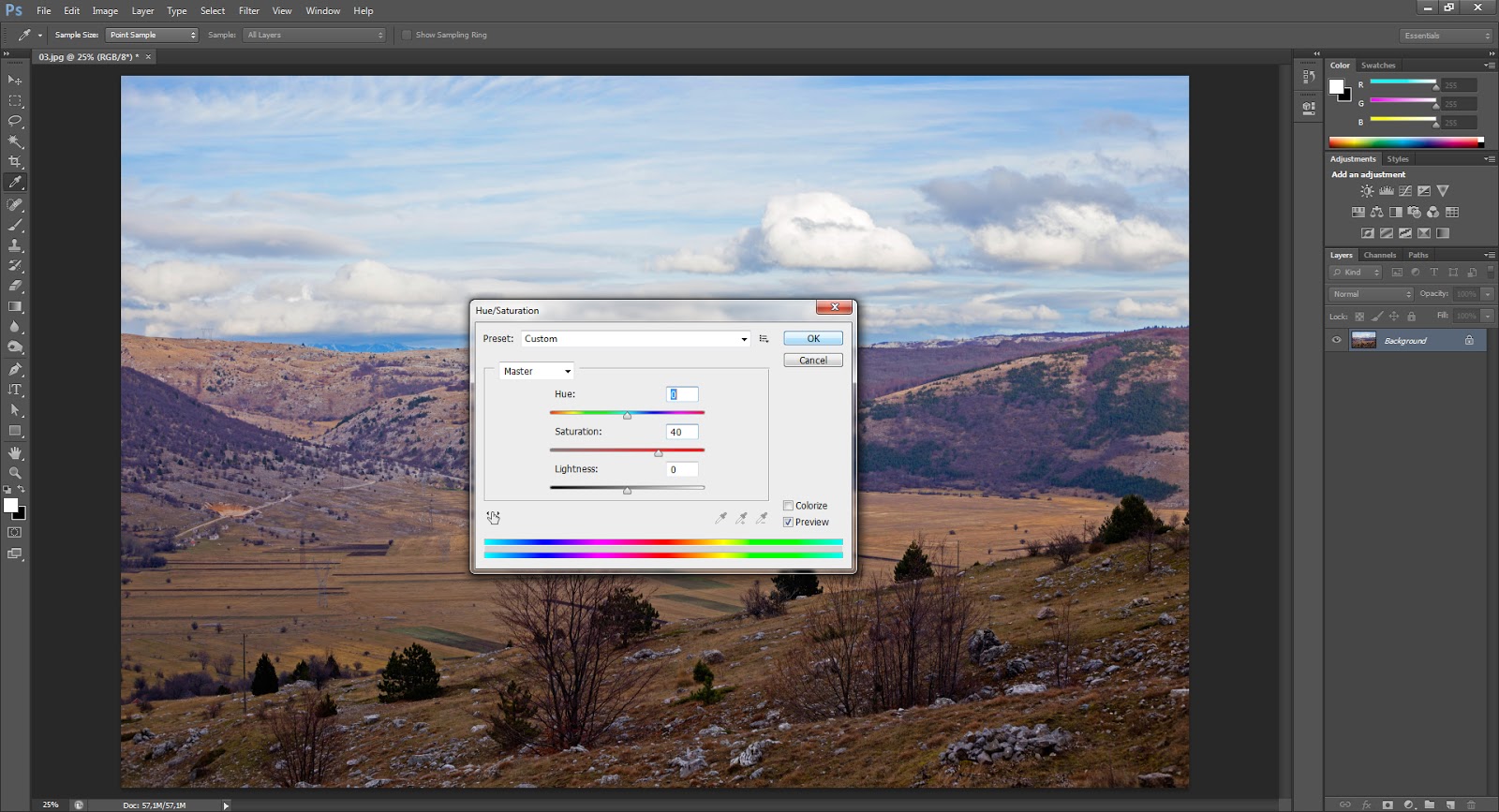This screenshot has height=812, width=1499.
Task: Select the Horizontal Type tool
Action: click(x=15, y=391)
